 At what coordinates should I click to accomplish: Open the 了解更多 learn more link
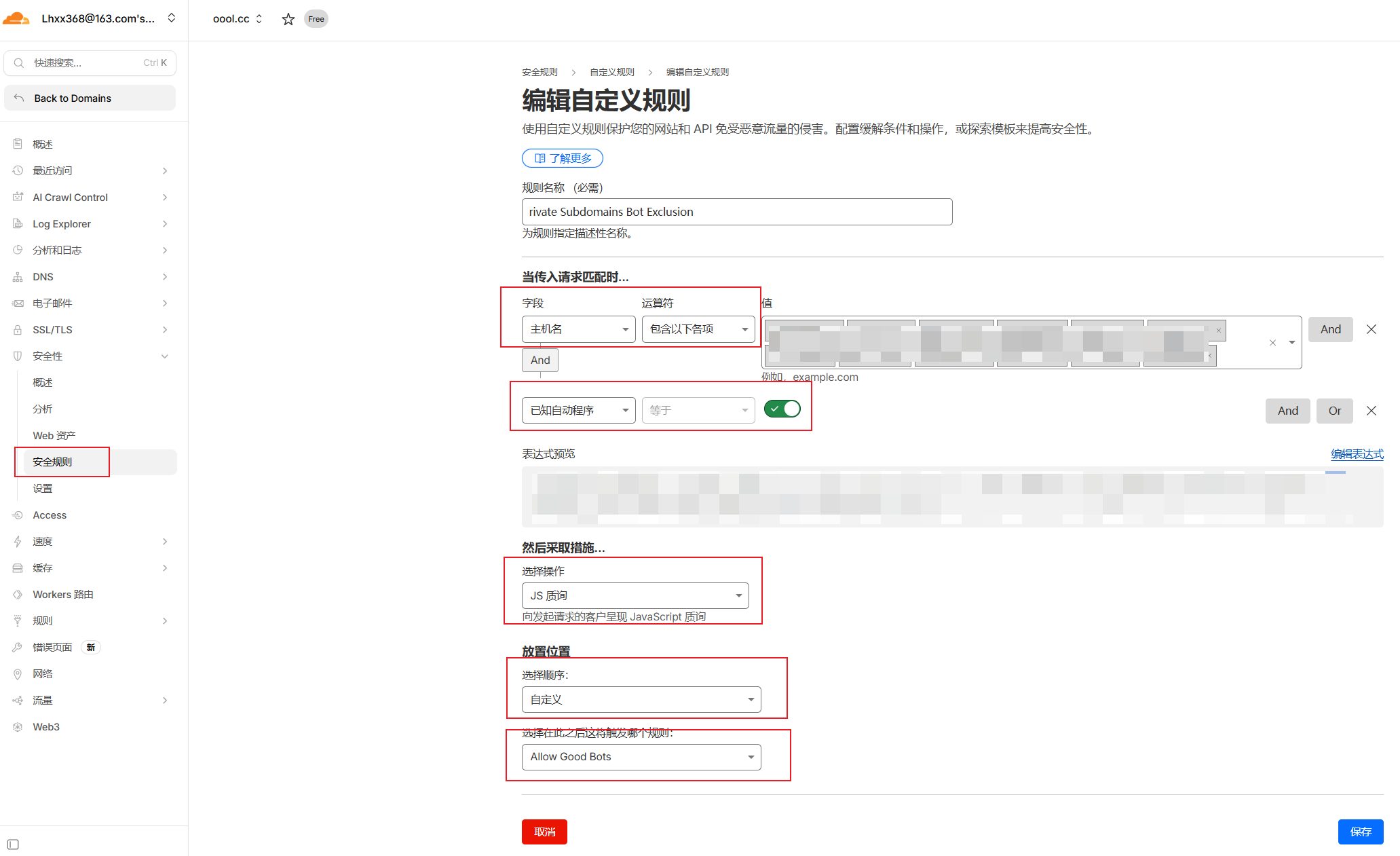pyautogui.click(x=562, y=157)
